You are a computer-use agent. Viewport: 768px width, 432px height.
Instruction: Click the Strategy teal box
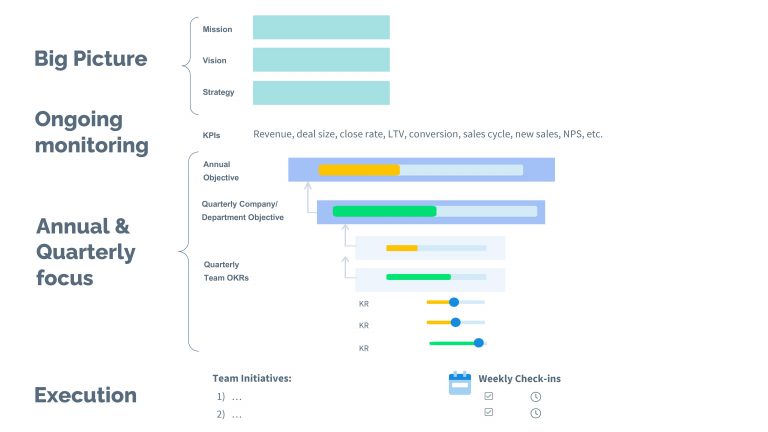pos(321,92)
